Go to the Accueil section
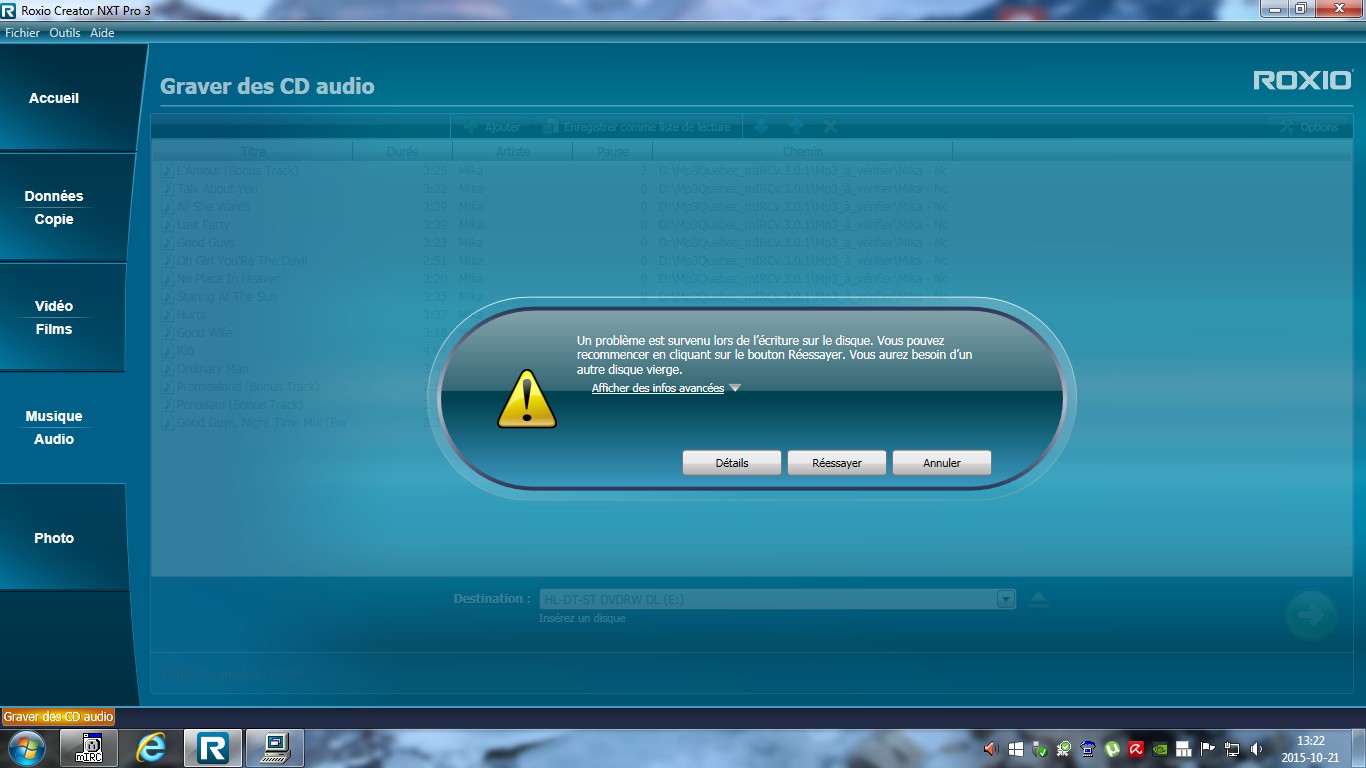Screen dimensions: 1366x768 [54, 98]
